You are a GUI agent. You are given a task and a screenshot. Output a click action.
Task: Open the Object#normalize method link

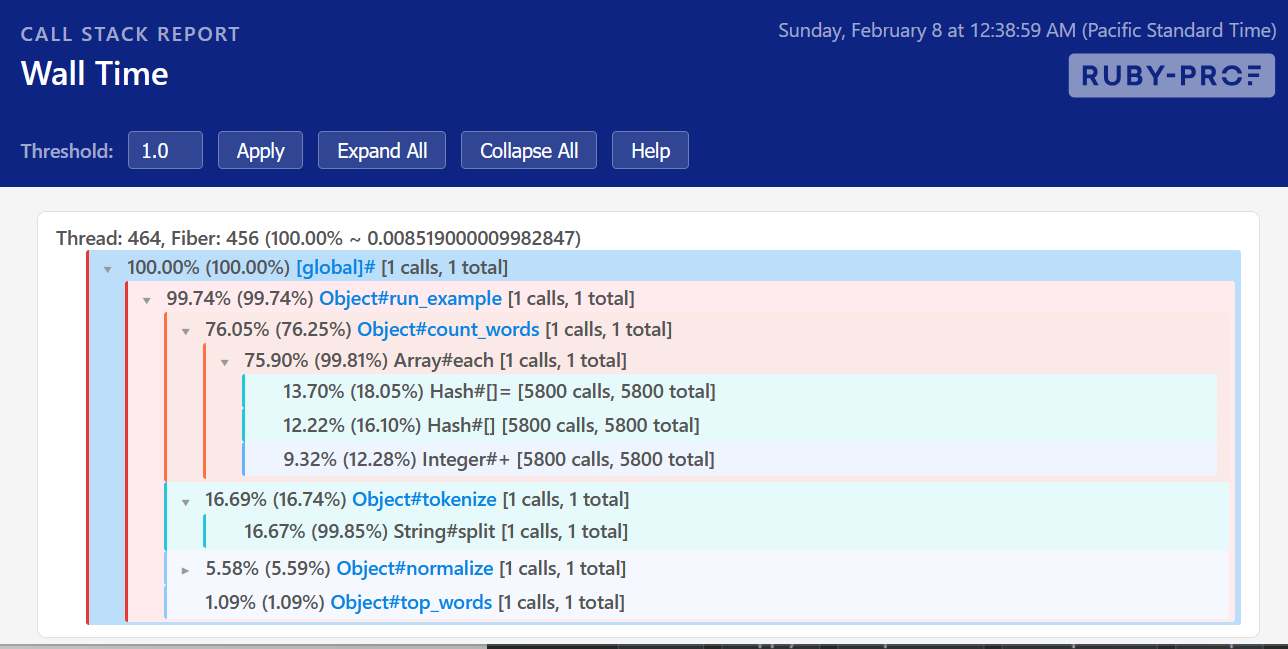414,568
